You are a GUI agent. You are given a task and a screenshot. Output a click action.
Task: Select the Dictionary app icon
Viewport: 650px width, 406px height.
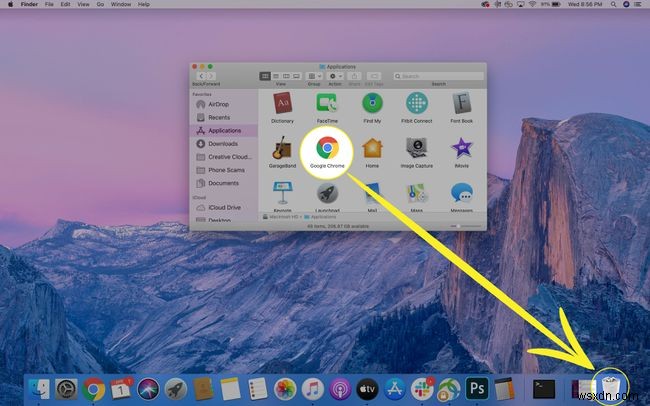click(283, 103)
